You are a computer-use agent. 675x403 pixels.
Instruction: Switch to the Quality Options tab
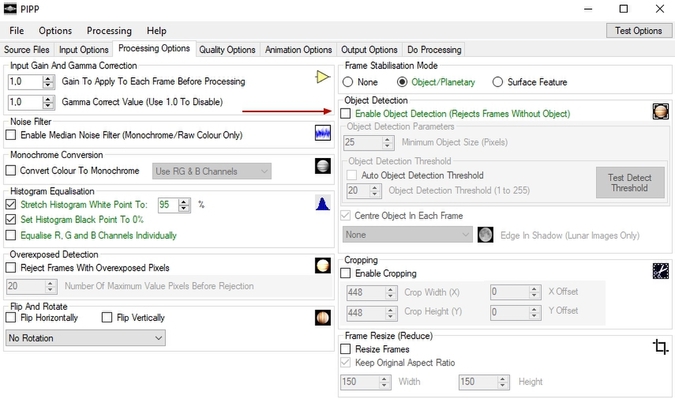(227, 50)
